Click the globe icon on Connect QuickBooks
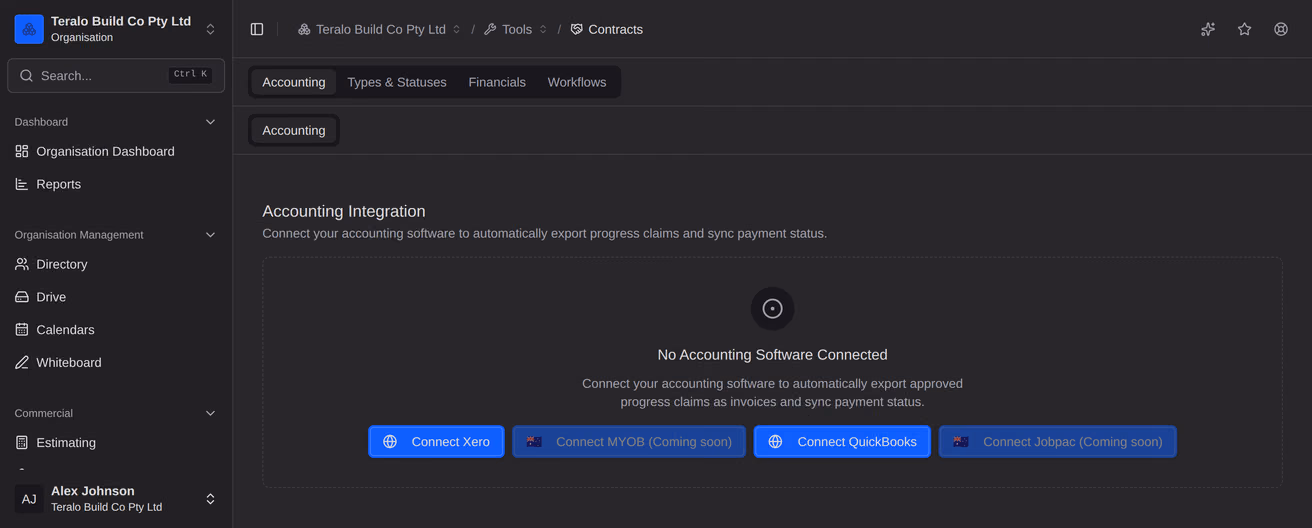Screen dimensions: 1312x528 775,442
